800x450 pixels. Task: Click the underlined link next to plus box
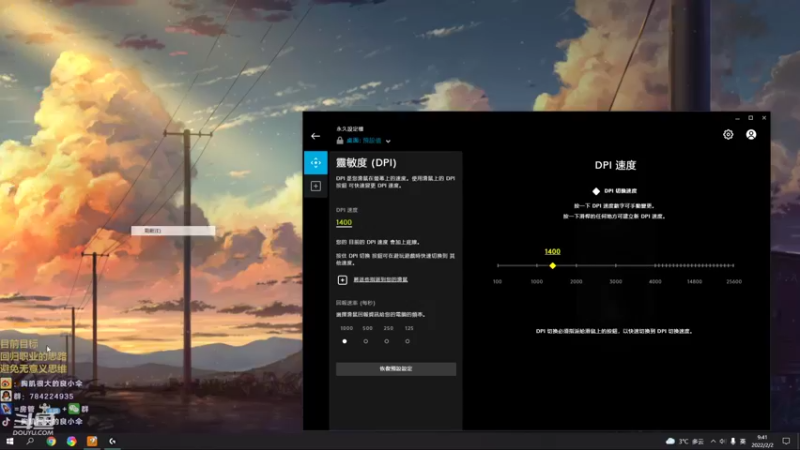tap(381, 280)
